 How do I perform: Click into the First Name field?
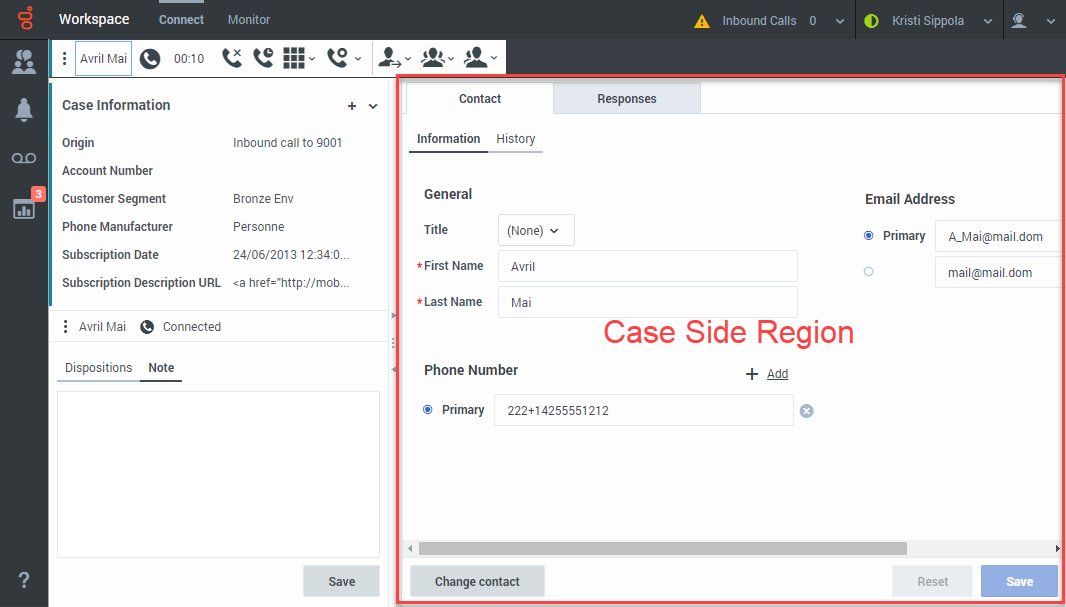(x=647, y=267)
